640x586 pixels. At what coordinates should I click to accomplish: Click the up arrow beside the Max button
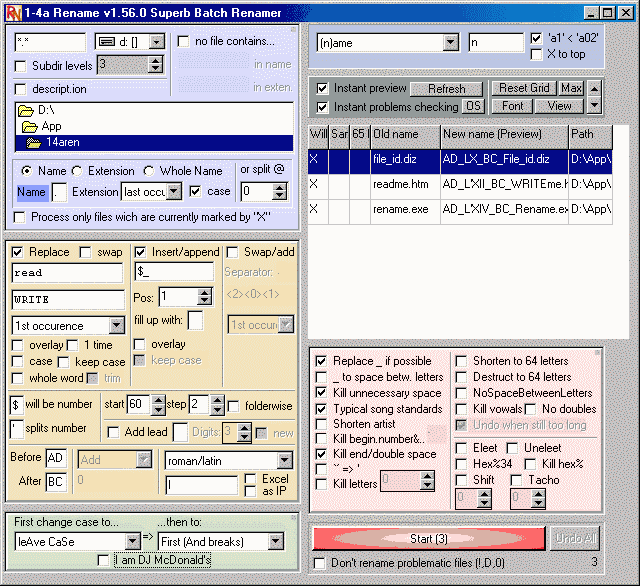click(x=594, y=88)
